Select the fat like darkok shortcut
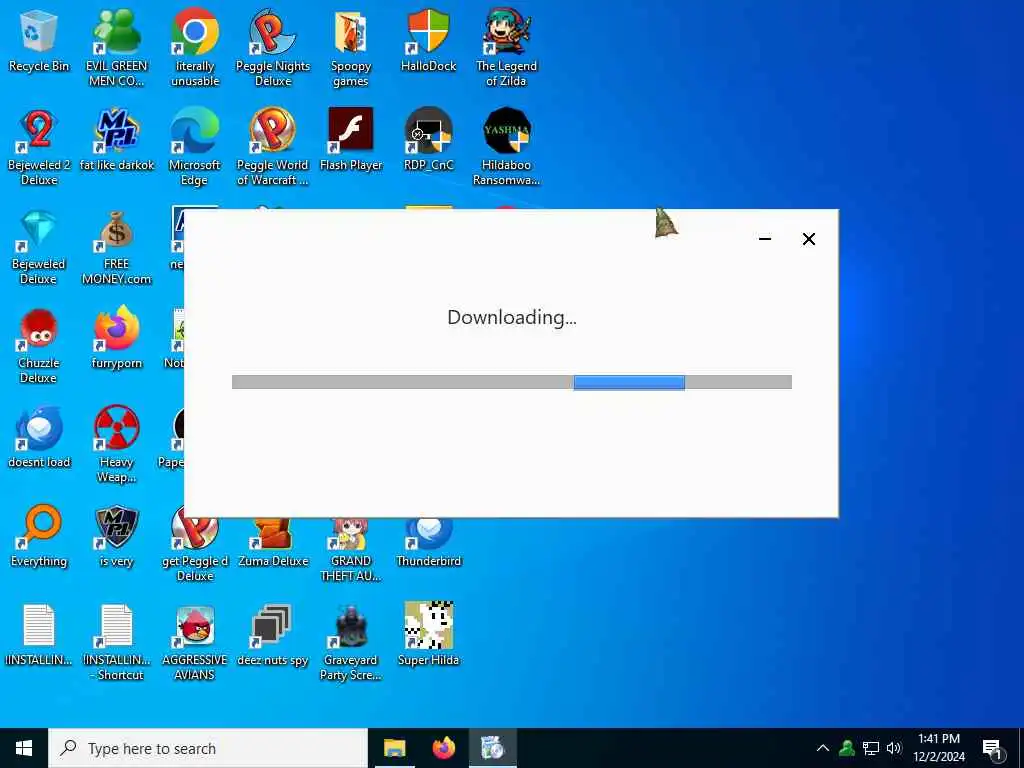The image size is (1024, 768). click(116, 140)
